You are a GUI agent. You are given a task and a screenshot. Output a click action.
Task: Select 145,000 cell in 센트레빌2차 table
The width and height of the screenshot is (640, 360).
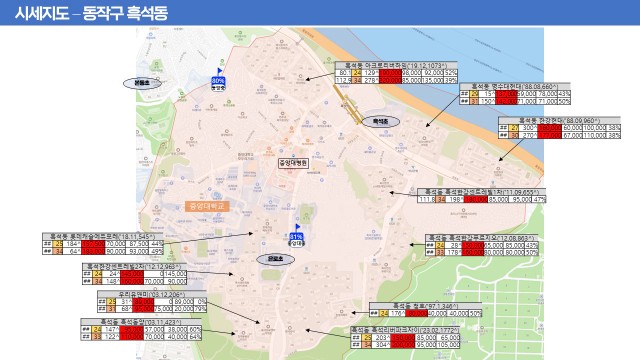click(x=175, y=274)
